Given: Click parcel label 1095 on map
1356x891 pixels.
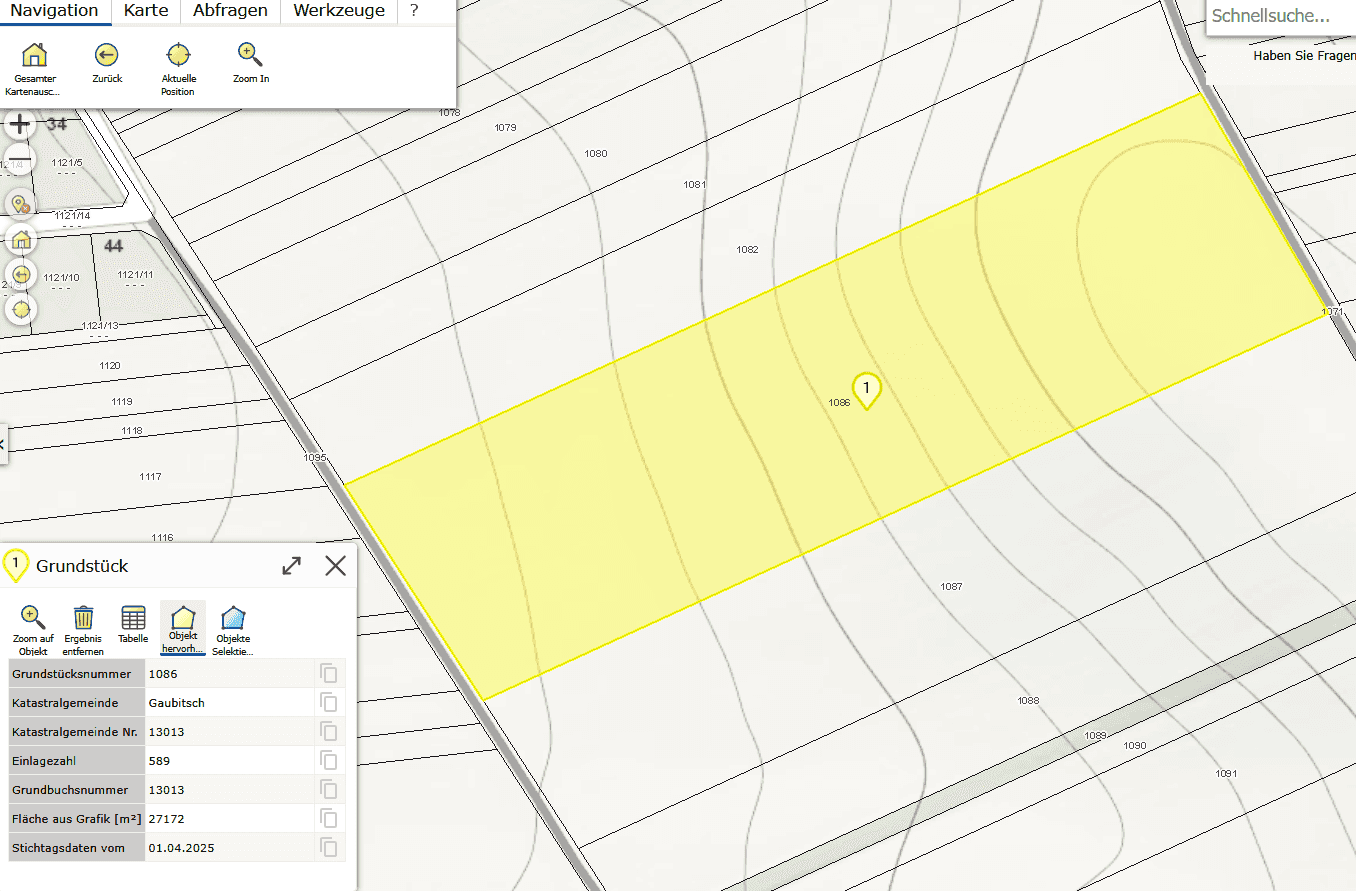Looking at the screenshot, I should [x=315, y=457].
